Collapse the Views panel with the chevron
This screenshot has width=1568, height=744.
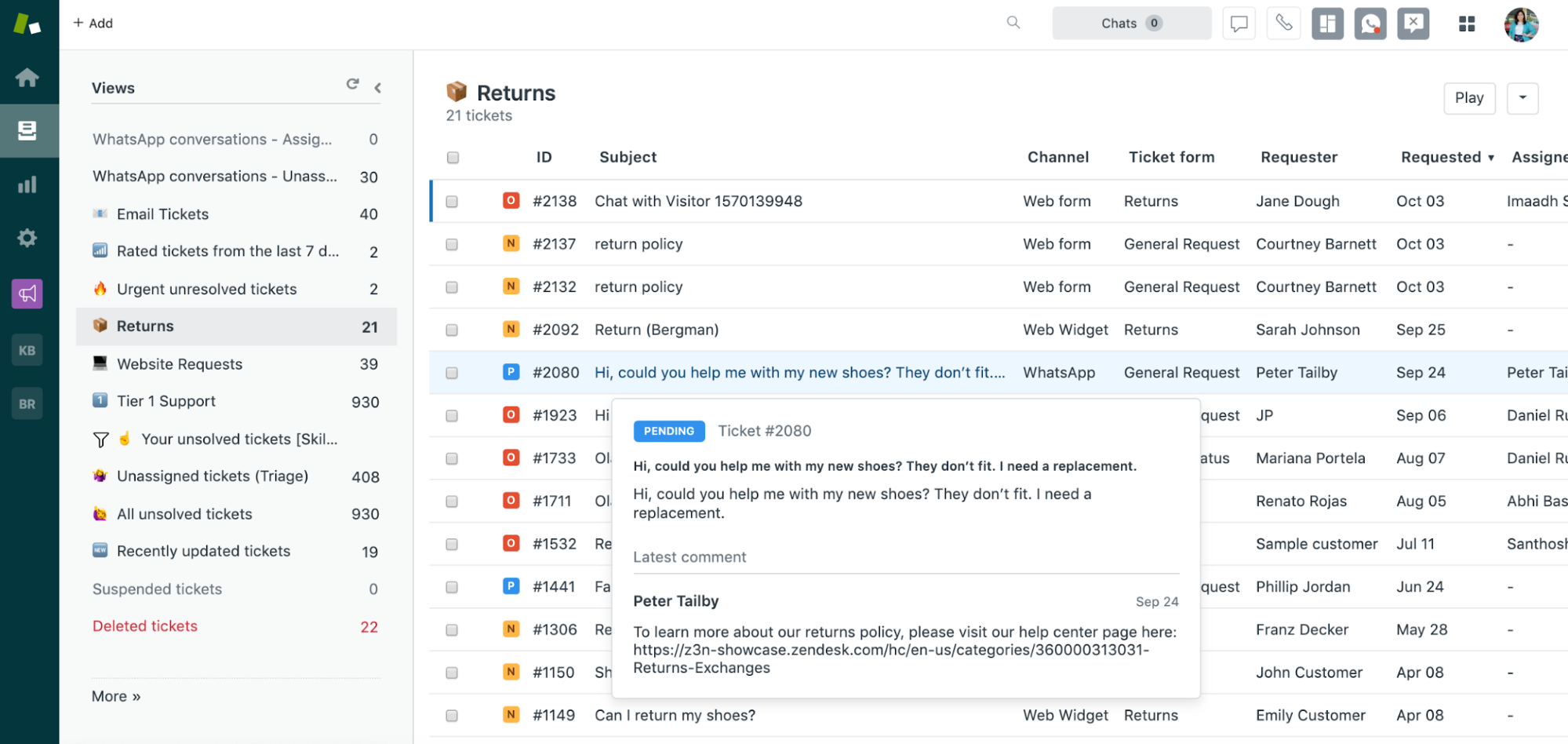[x=377, y=88]
